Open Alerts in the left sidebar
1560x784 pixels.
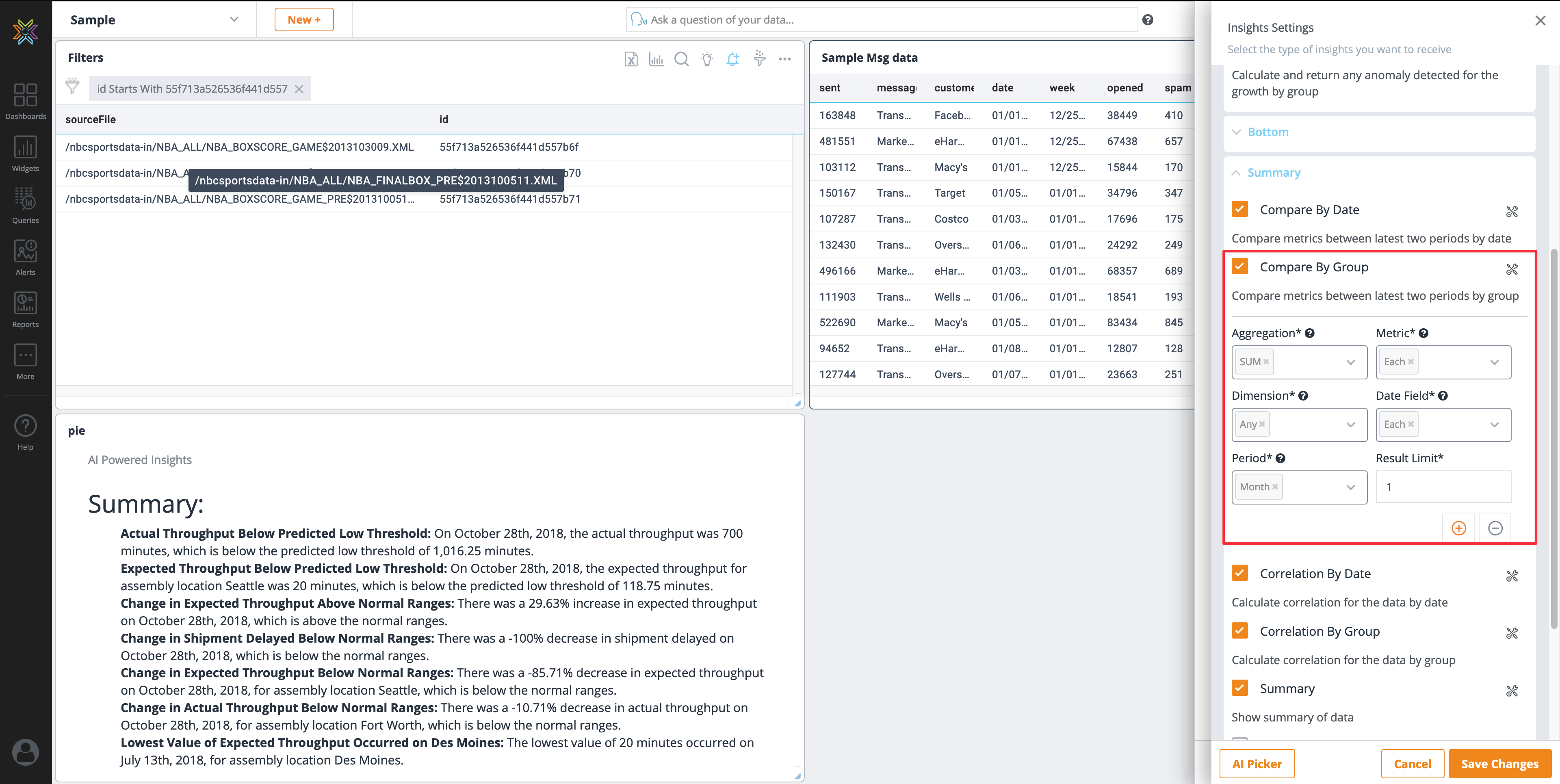click(26, 258)
